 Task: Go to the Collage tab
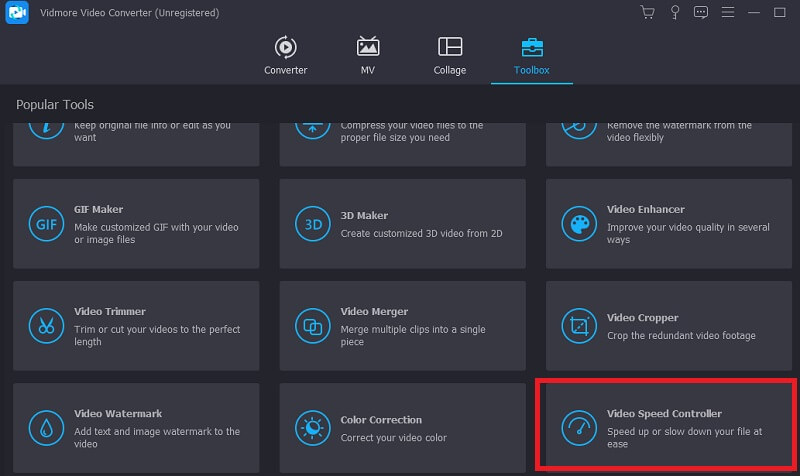450,56
